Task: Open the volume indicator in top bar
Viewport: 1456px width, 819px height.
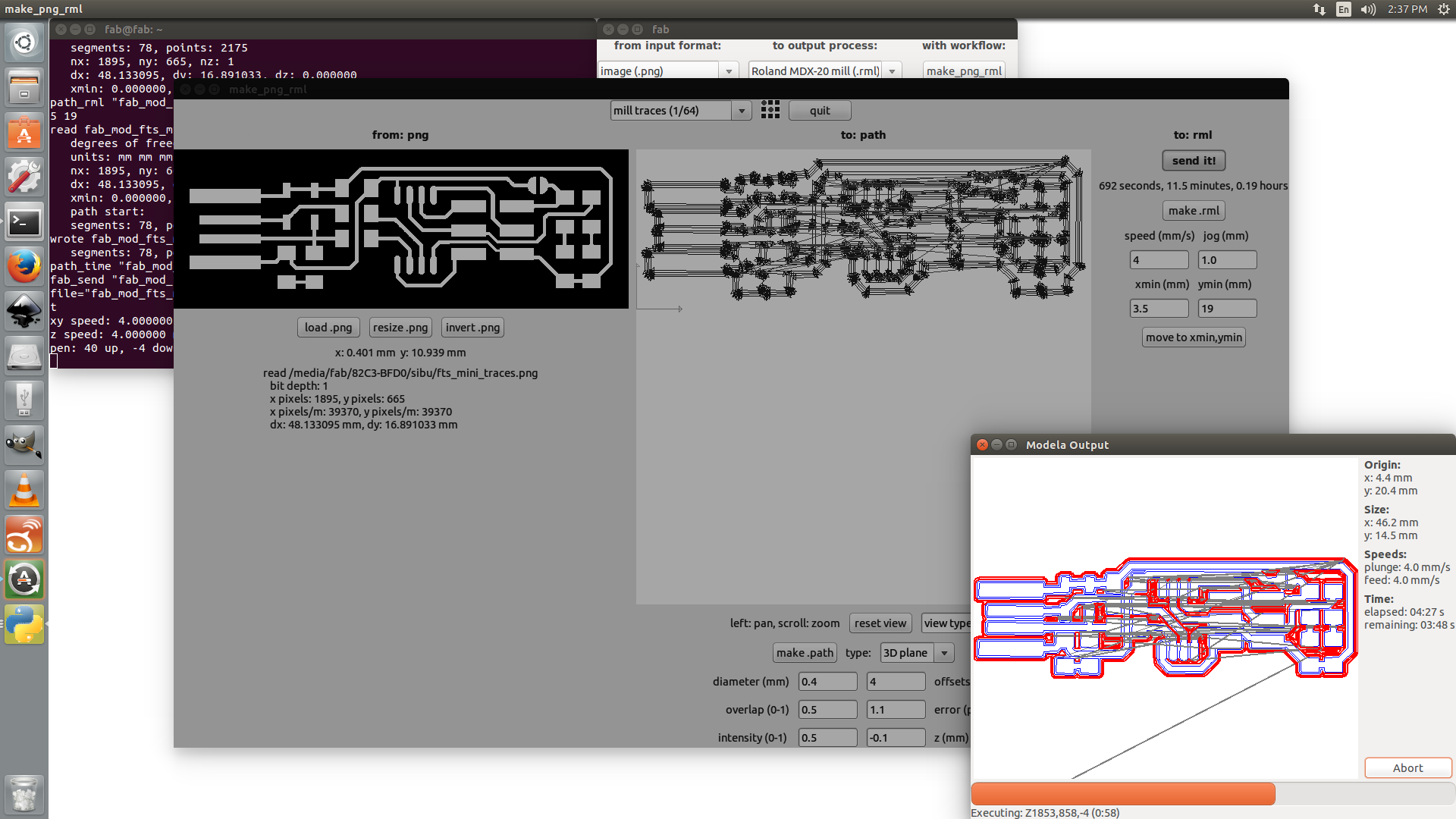Action: [x=1368, y=9]
